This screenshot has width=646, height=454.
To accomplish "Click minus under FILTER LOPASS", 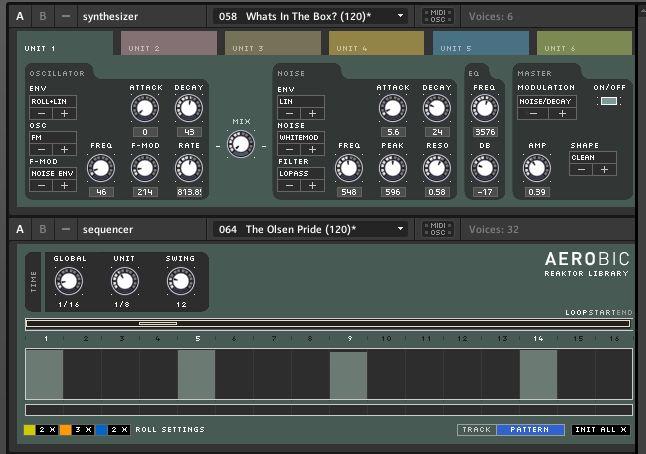I will (x=289, y=185).
